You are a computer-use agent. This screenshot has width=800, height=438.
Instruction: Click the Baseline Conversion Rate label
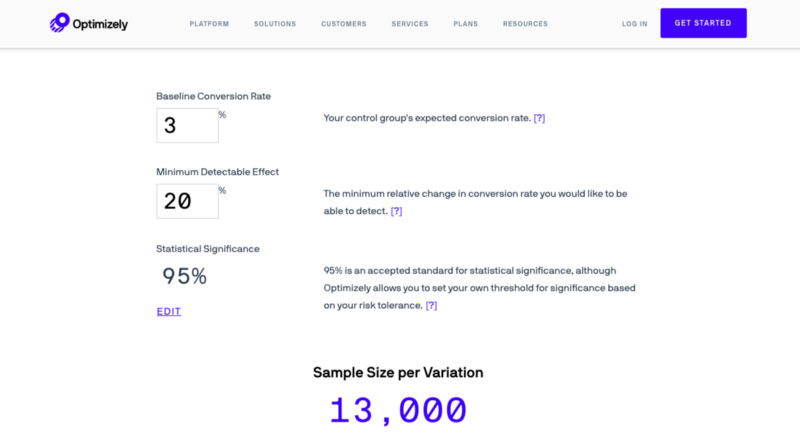click(x=214, y=96)
